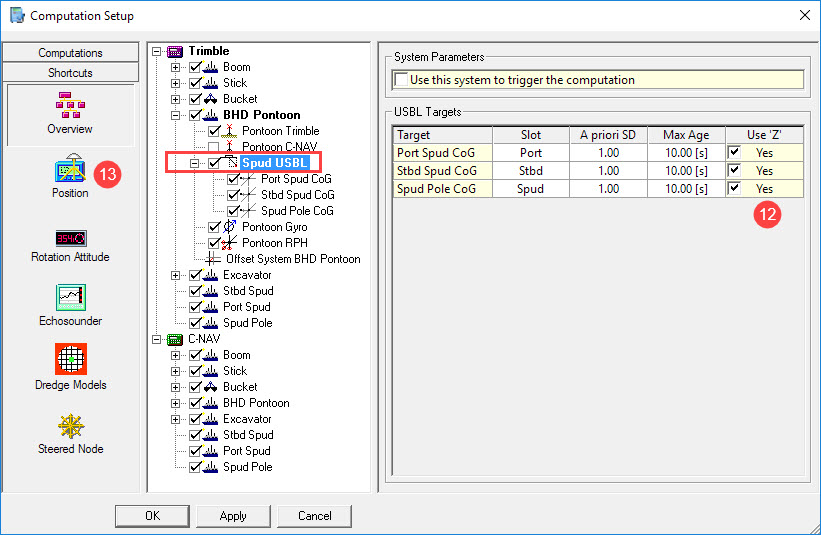The height and width of the screenshot is (535, 821).
Task: Open the Position section icon
Action: click(70, 168)
